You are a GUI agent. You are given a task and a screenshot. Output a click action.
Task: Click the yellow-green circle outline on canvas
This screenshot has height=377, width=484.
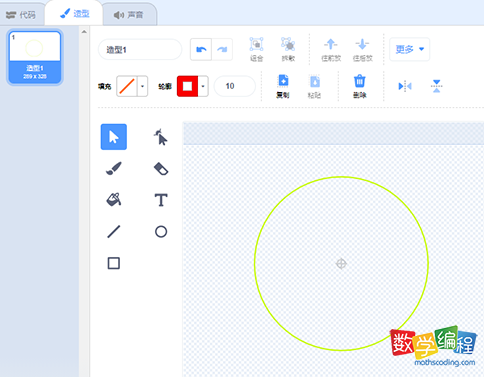click(341, 177)
